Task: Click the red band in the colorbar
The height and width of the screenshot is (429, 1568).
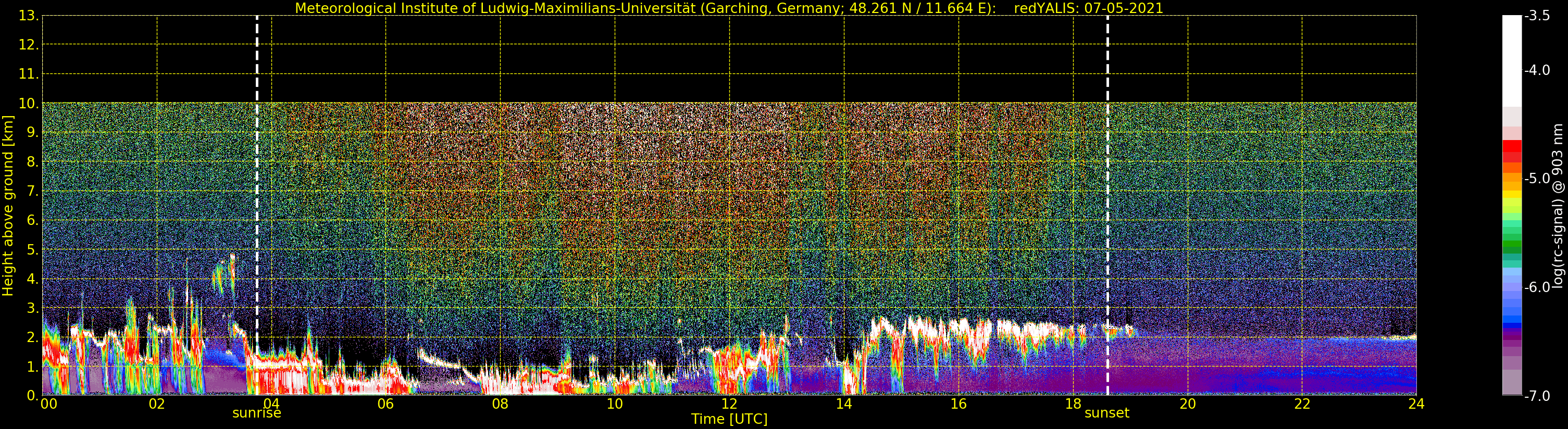Action: (1511, 148)
